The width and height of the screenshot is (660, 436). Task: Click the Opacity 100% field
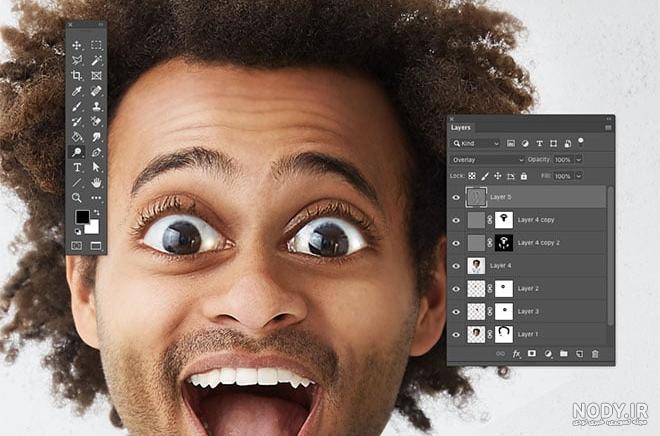[563, 160]
